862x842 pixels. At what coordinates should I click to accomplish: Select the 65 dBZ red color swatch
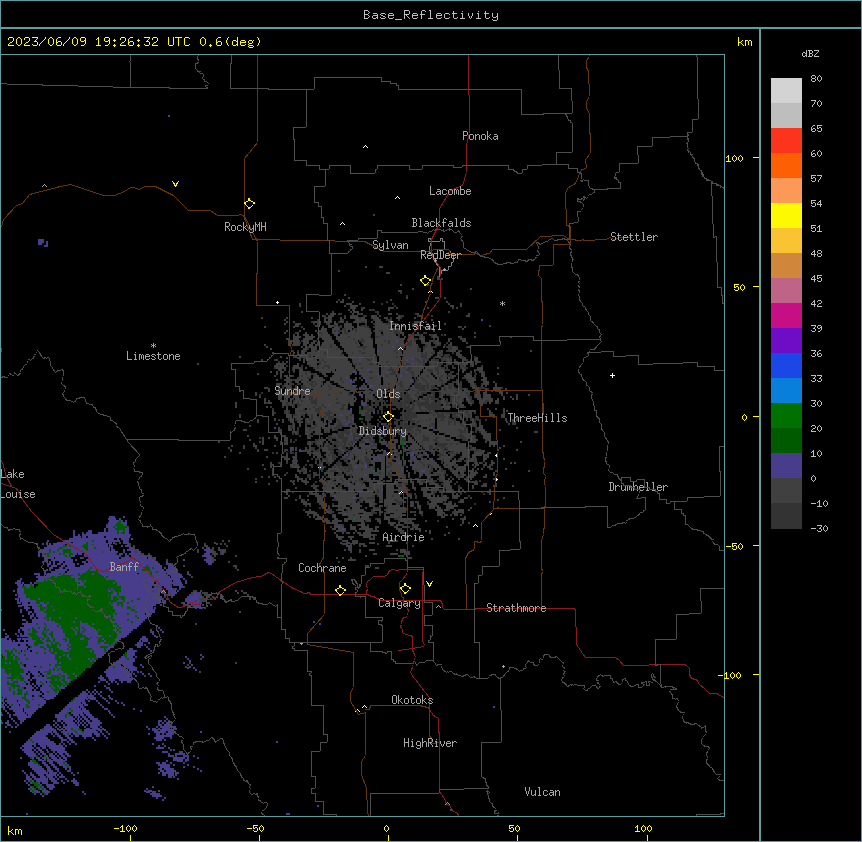[x=786, y=141]
